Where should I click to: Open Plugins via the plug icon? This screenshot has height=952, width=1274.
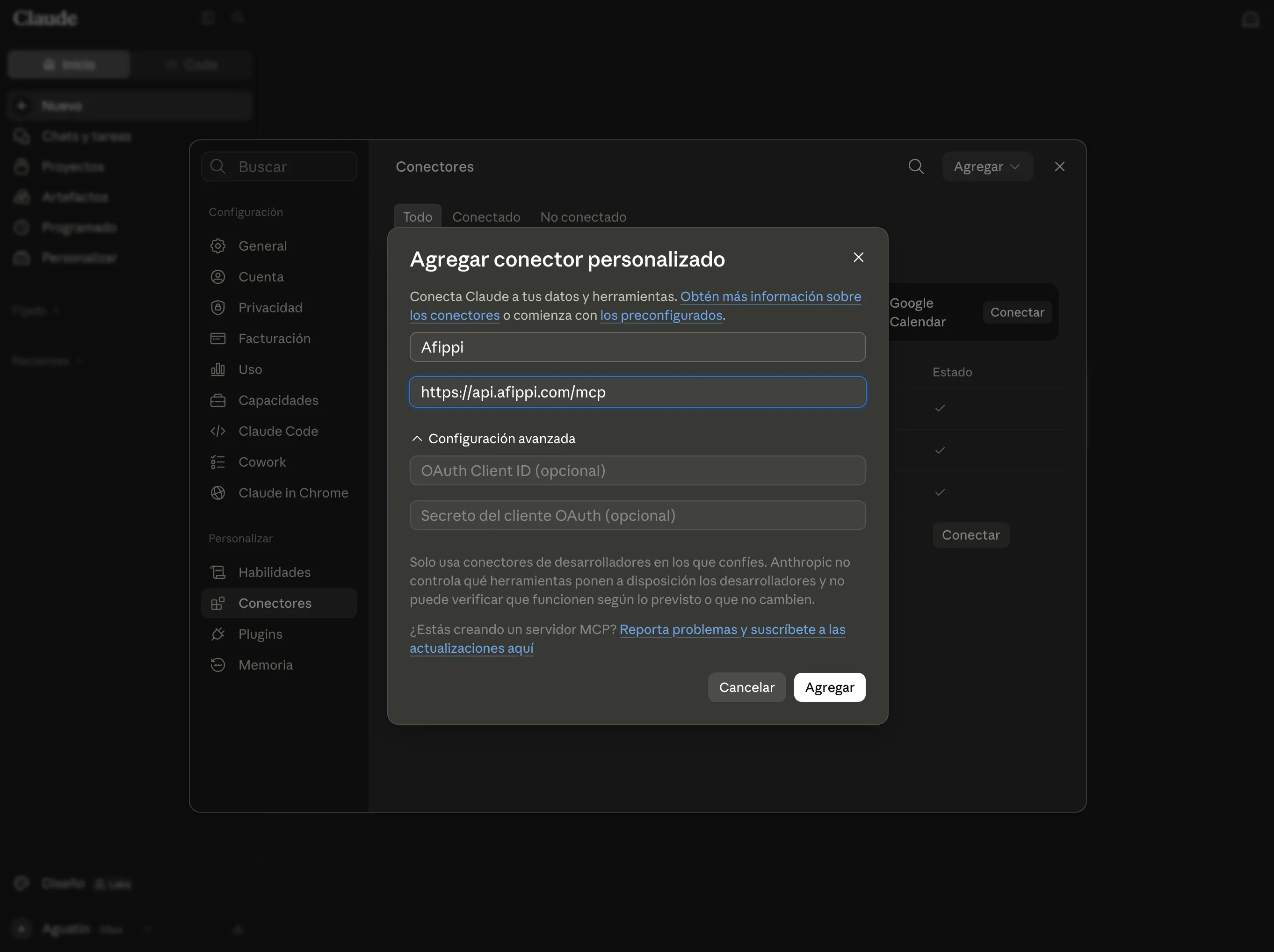coord(217,634)
